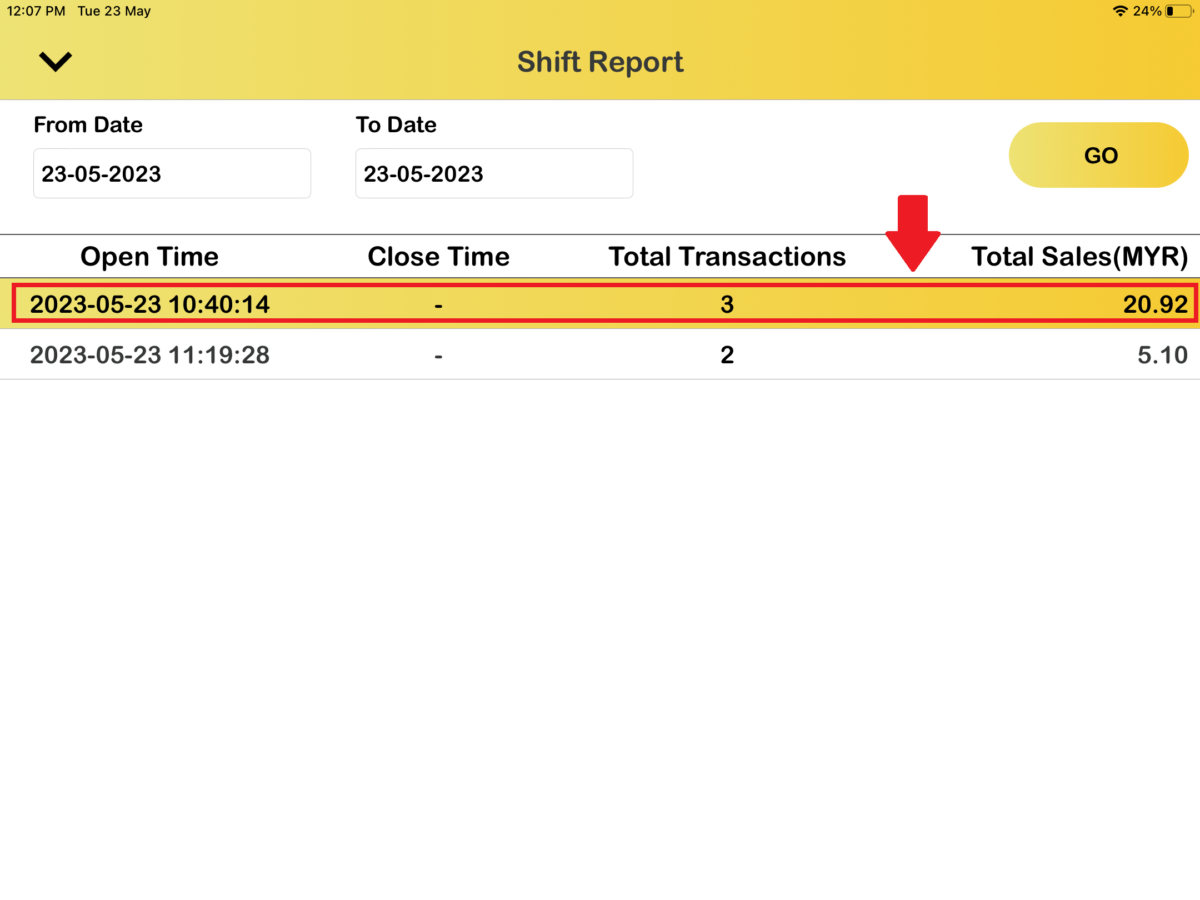Viewport: 1200px width, 900px height.
Task: Click the Total Transactions column header
Action: tap(727, 256)
